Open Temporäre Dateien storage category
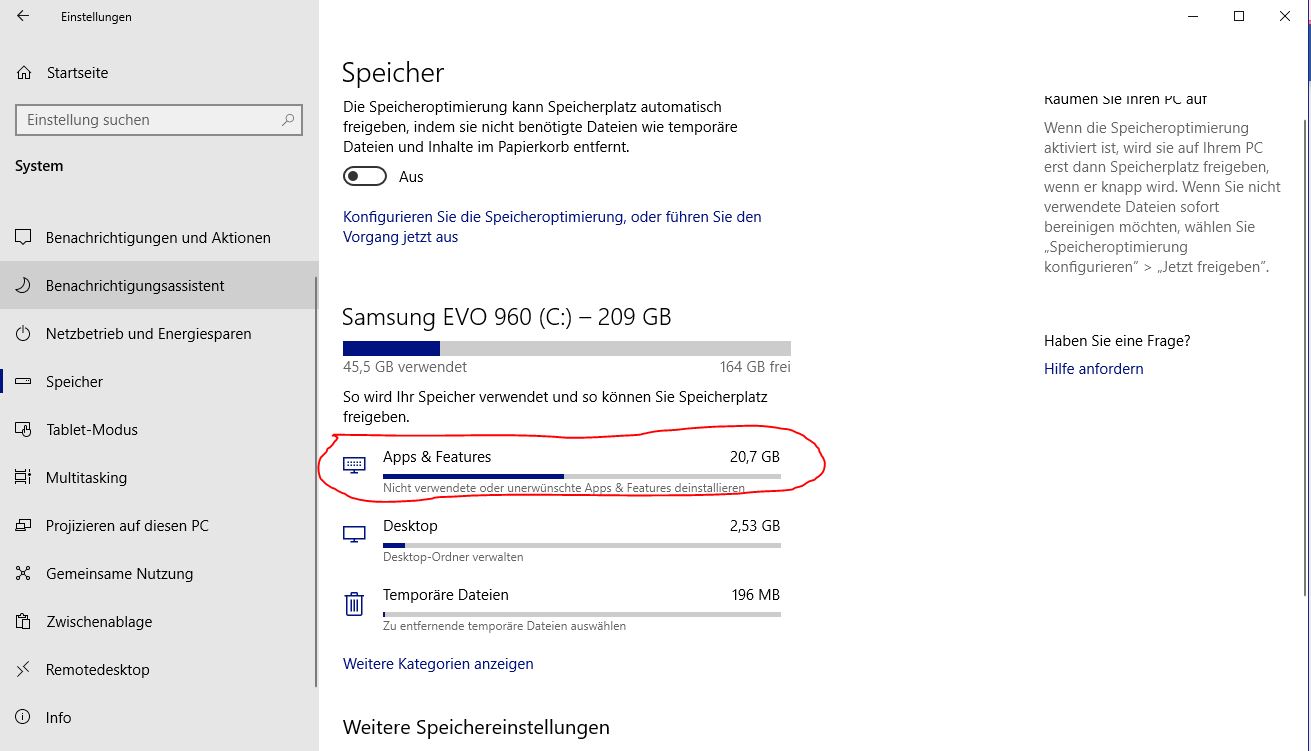 tap(562, 609)
